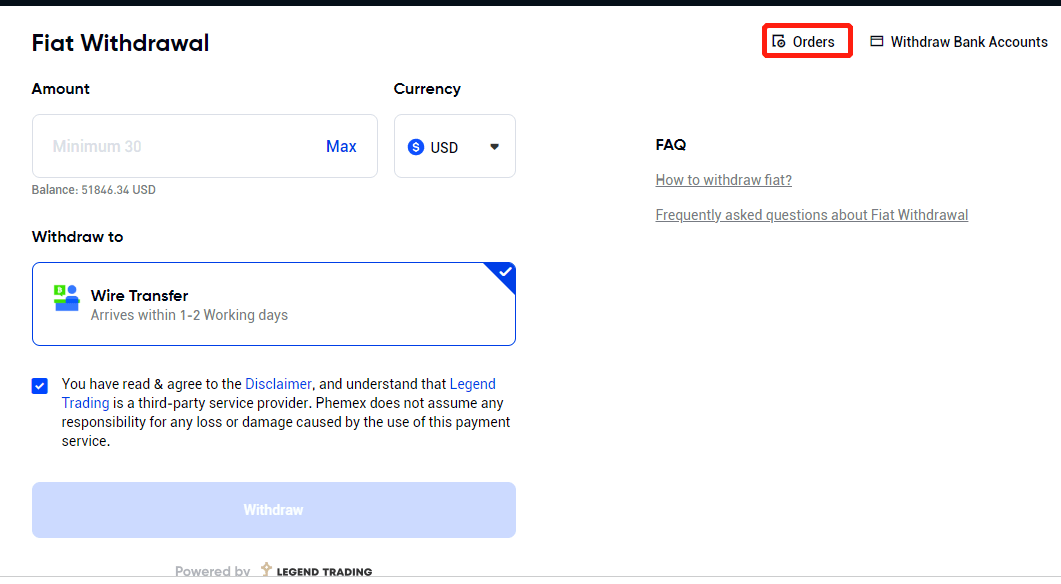Open Frequently asked questions about Fiat Withdrawal

click(811, 215)
